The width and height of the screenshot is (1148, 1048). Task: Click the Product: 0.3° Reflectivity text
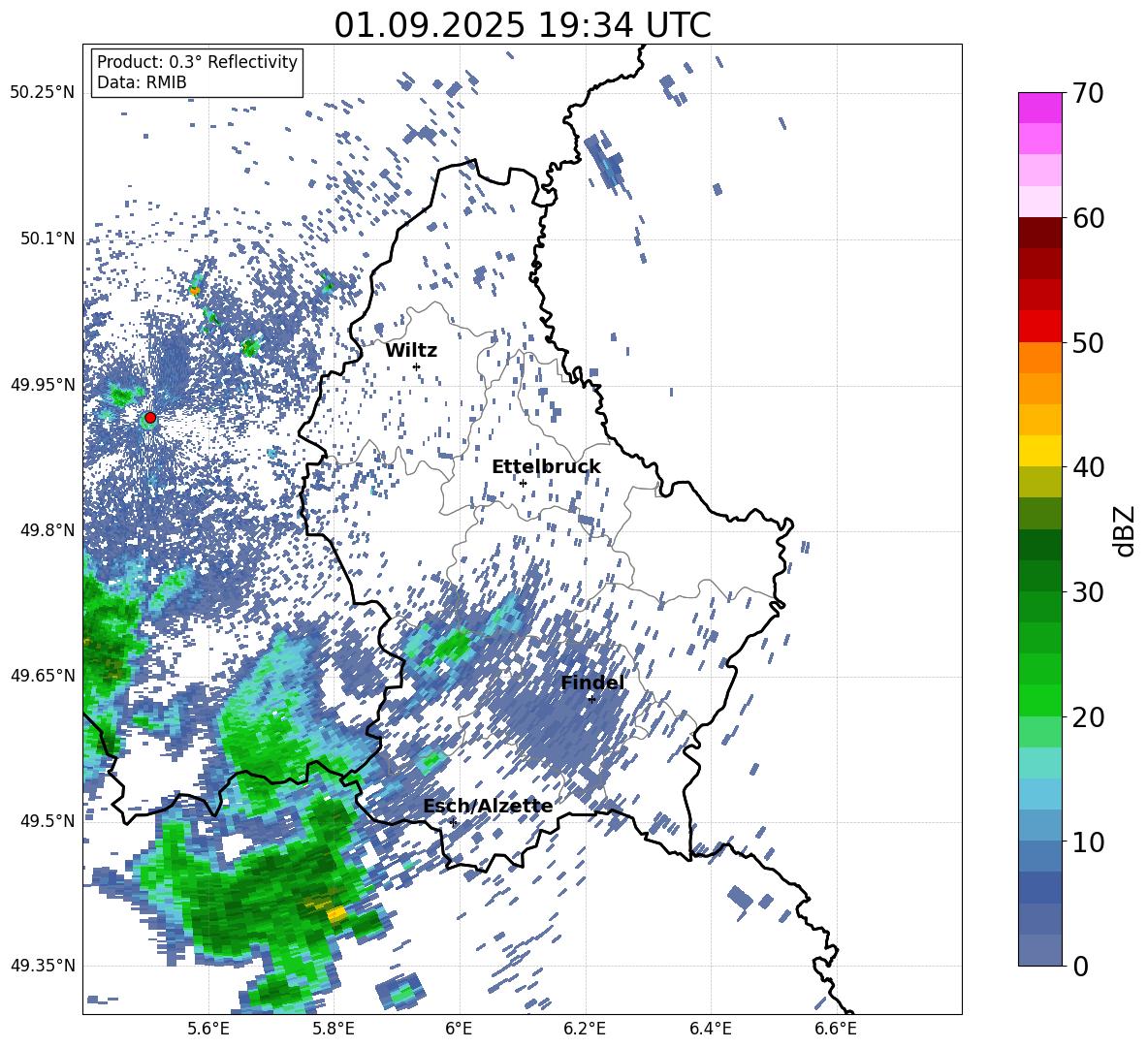(x=197, y=62)
